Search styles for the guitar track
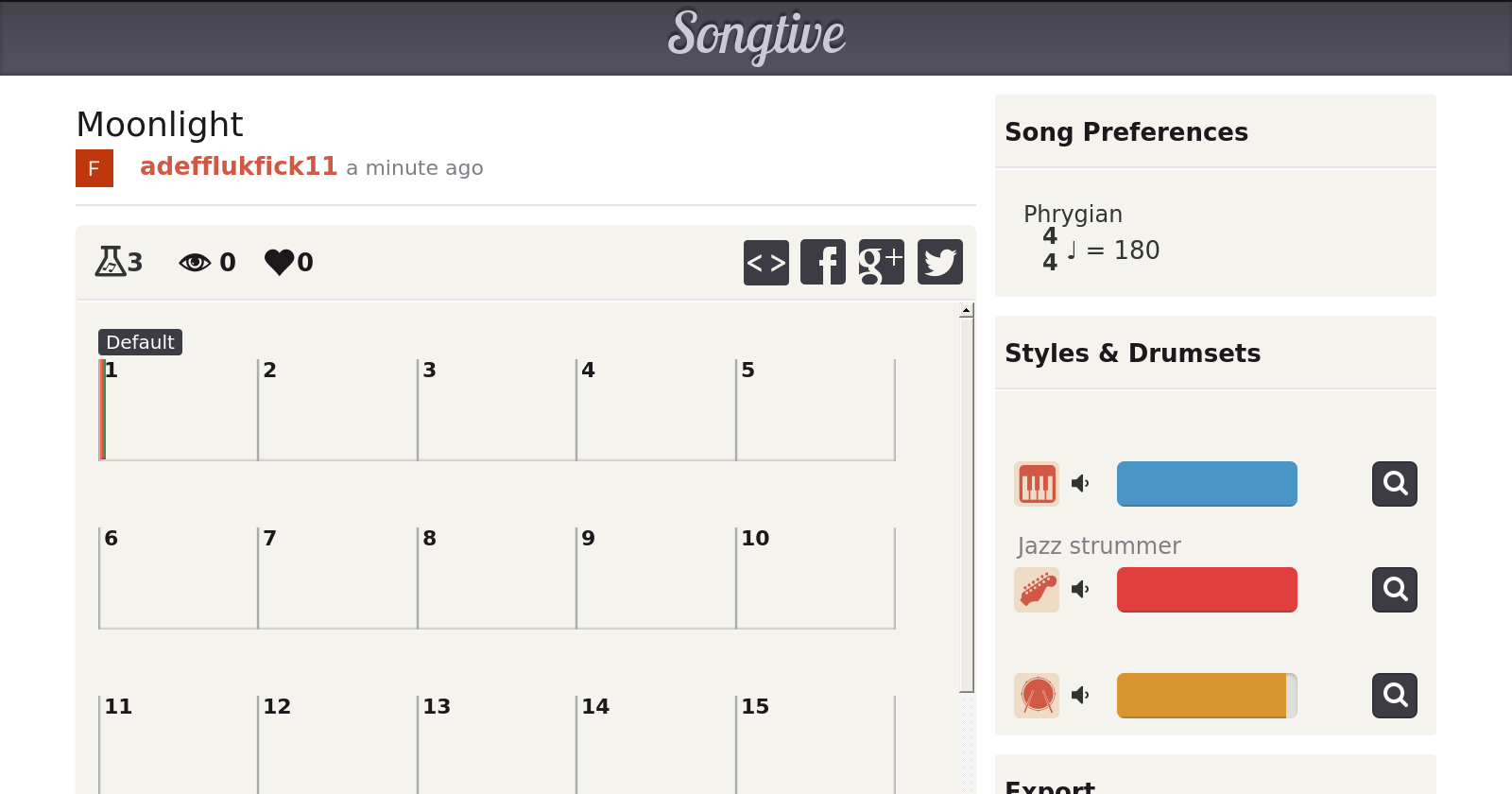The width and height of the screenshot is (1512, 794). (1394, 590)
